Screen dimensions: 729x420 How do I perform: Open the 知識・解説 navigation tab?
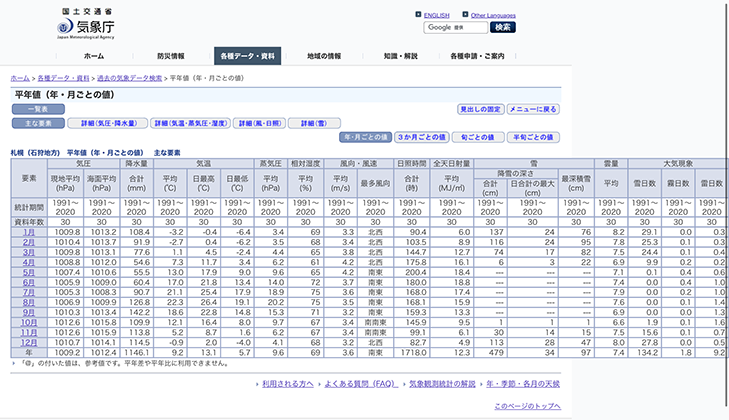click(401, 56)
